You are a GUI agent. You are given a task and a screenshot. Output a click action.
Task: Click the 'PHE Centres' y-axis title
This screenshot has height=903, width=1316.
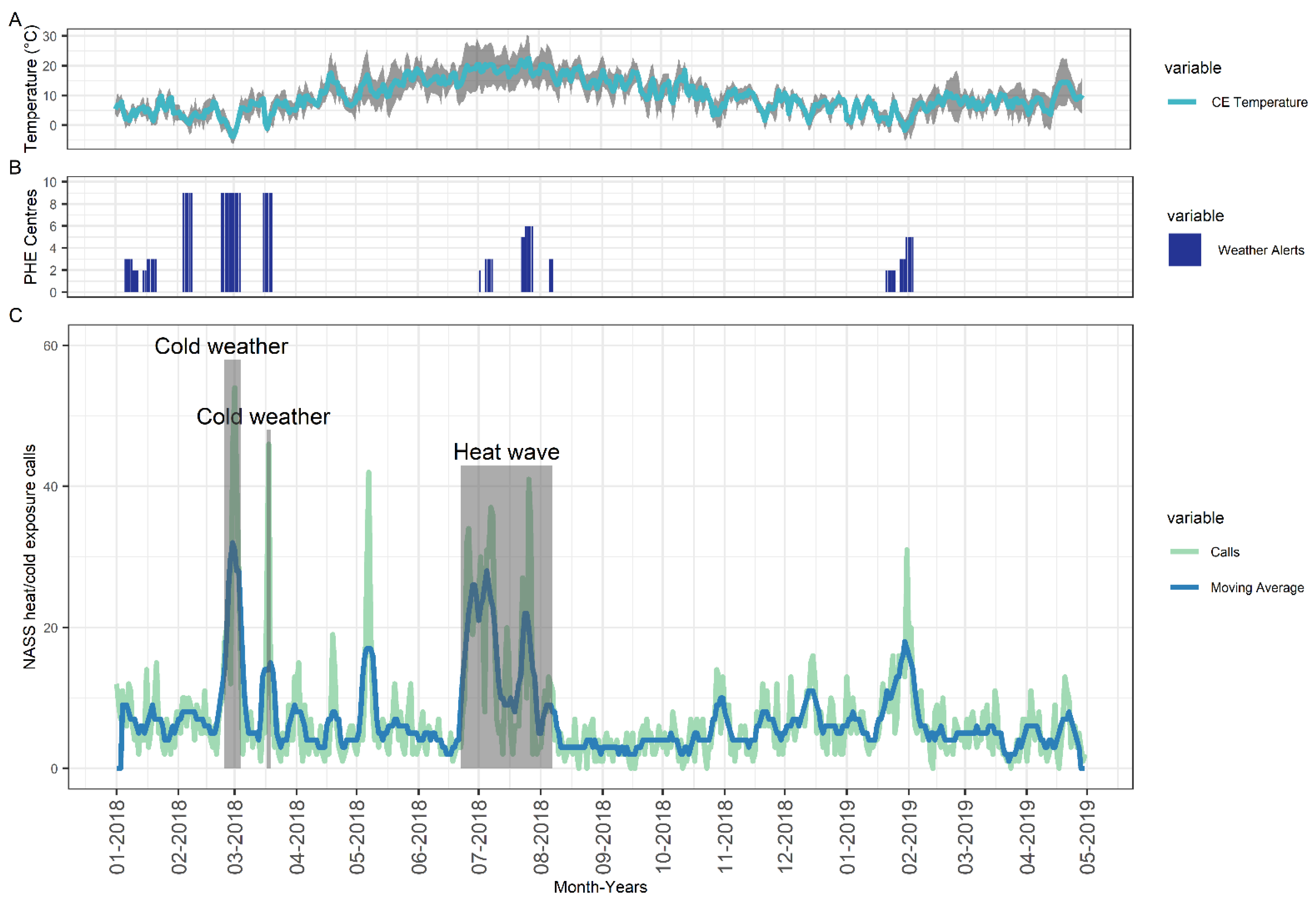pyautogui.click(x=31, y=237)
